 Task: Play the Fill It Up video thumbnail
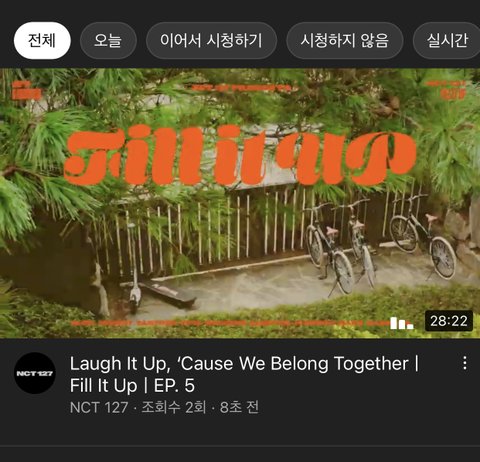[240, 203]
